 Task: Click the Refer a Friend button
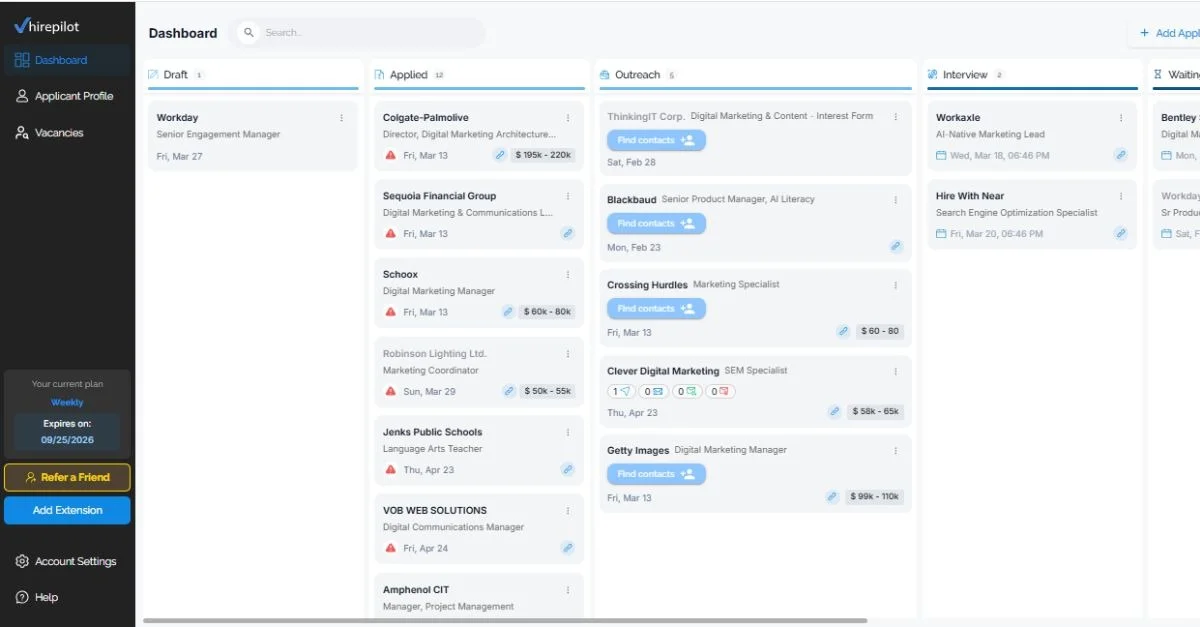click(x=67, y=477)
